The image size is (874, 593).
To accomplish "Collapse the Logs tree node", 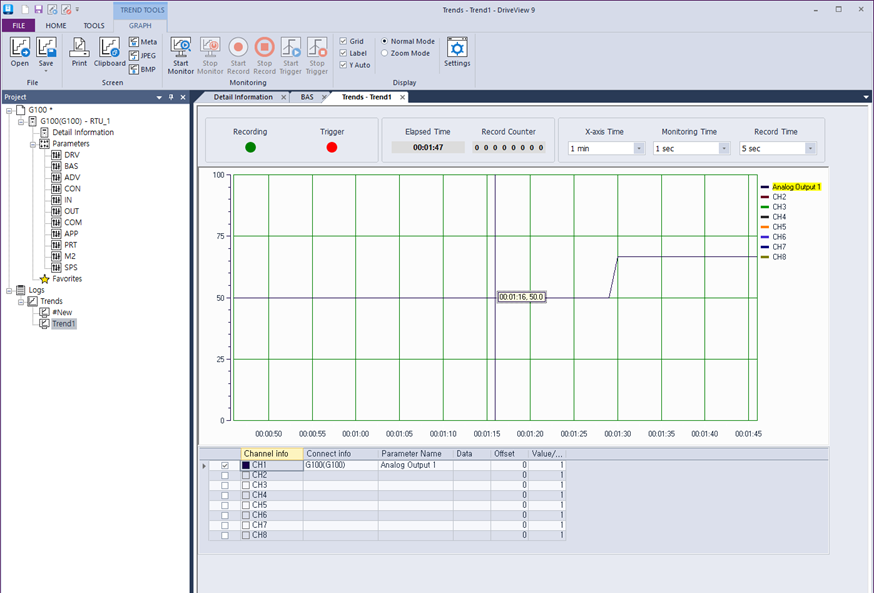I will pyautogui.click(x=9, y=290).
